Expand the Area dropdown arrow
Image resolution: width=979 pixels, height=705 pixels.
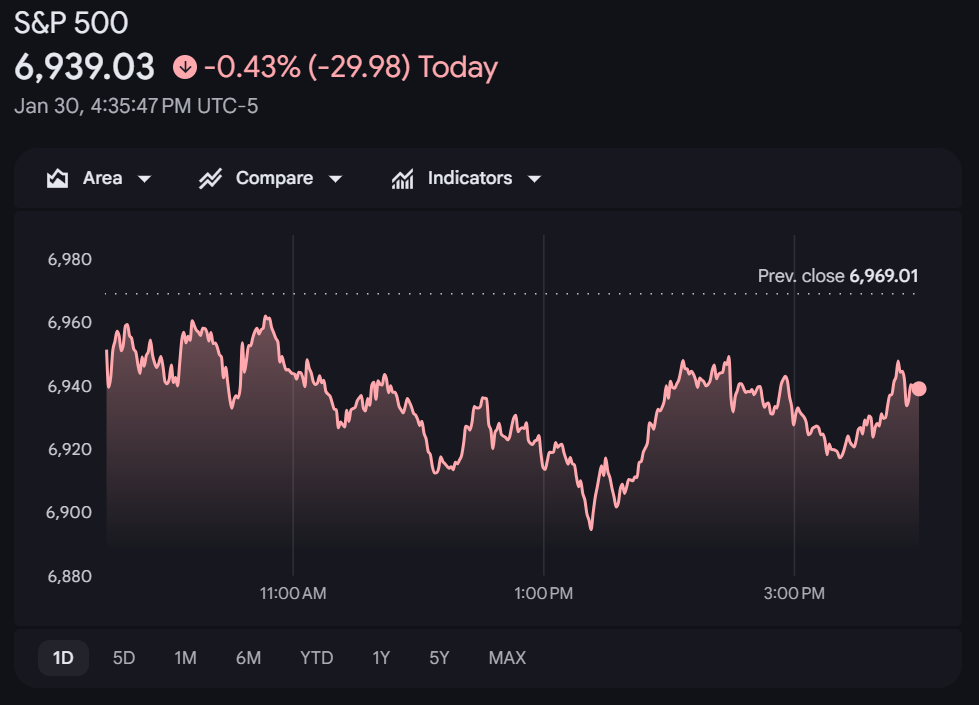[144, 179]
